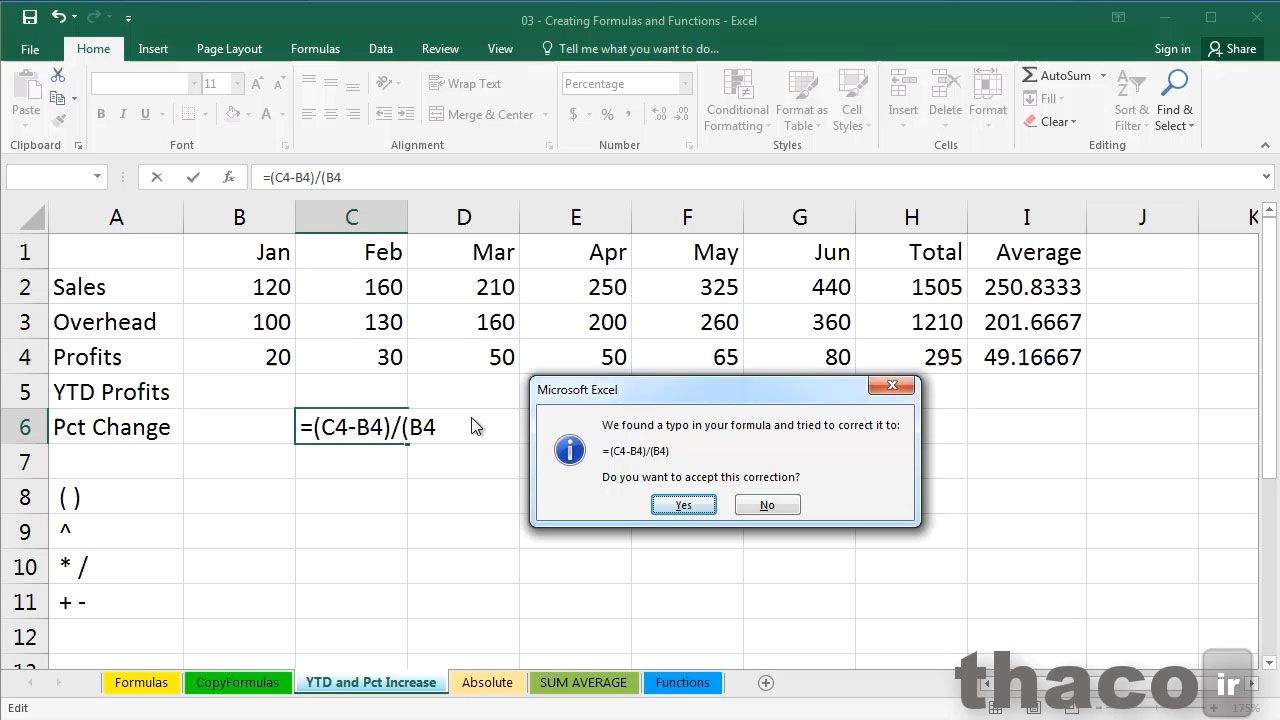Click the Cut scissors icon

tap(58, 76)
